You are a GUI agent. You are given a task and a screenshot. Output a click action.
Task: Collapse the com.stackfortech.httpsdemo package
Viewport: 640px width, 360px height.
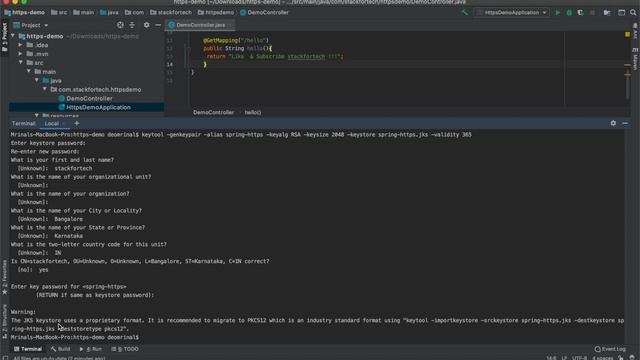pyautogui.click(x=45, y=89)
